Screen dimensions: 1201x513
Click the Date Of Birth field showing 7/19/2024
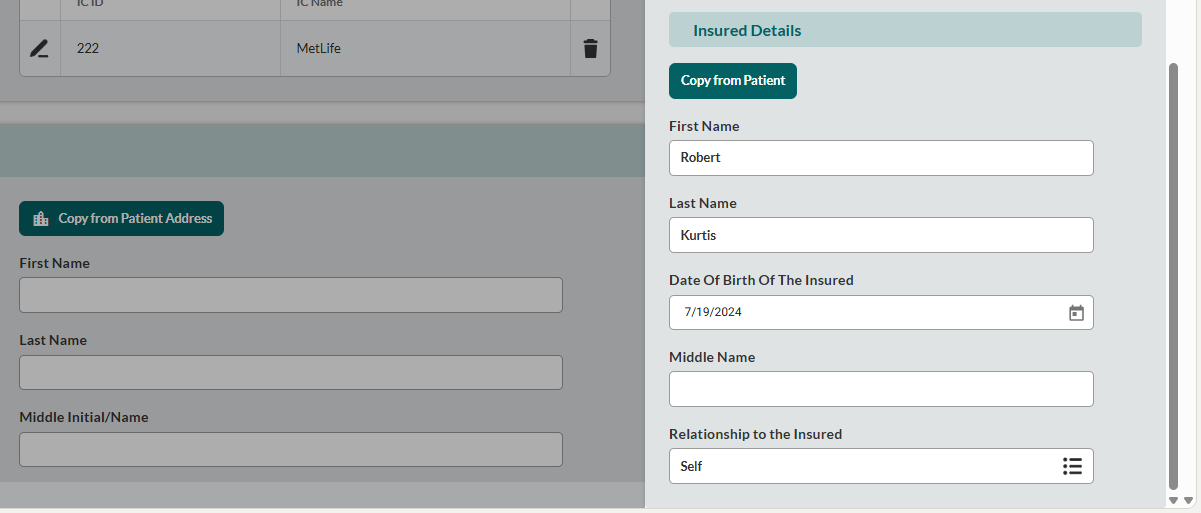(x=860, y=312)
